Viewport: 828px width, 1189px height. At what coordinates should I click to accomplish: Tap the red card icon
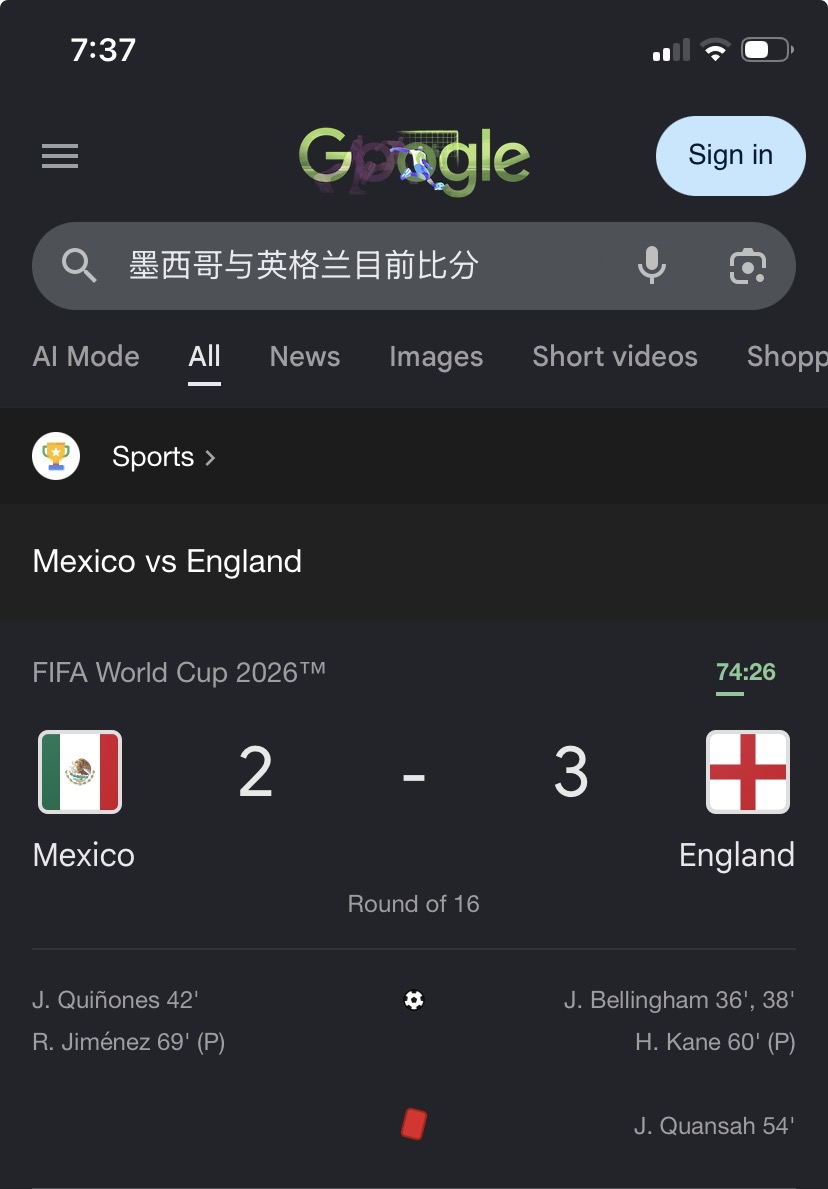tap(414, 1124)
